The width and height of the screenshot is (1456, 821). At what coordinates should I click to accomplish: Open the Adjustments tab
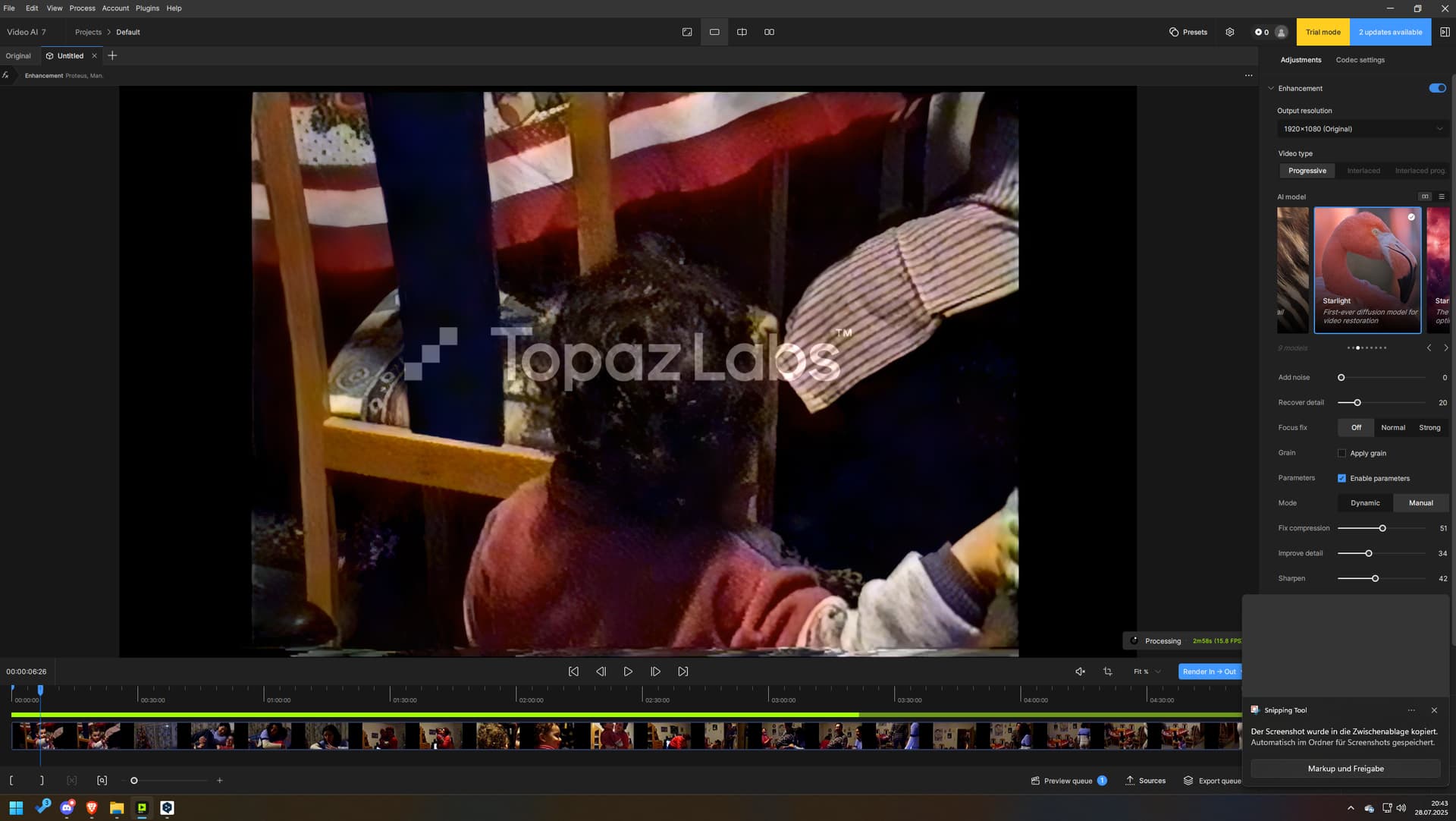click(1301, 60)
